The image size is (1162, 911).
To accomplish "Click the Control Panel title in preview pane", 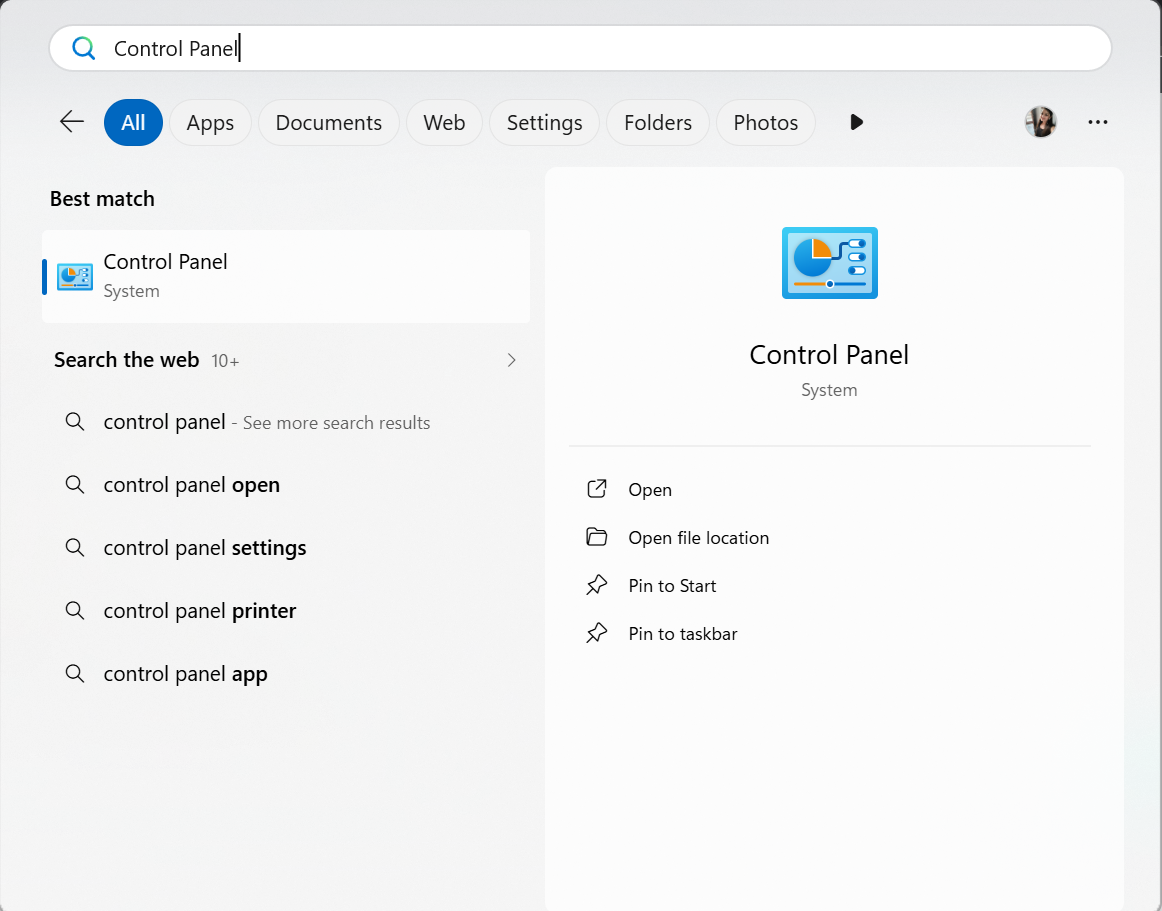I will (x=829, y=355).
